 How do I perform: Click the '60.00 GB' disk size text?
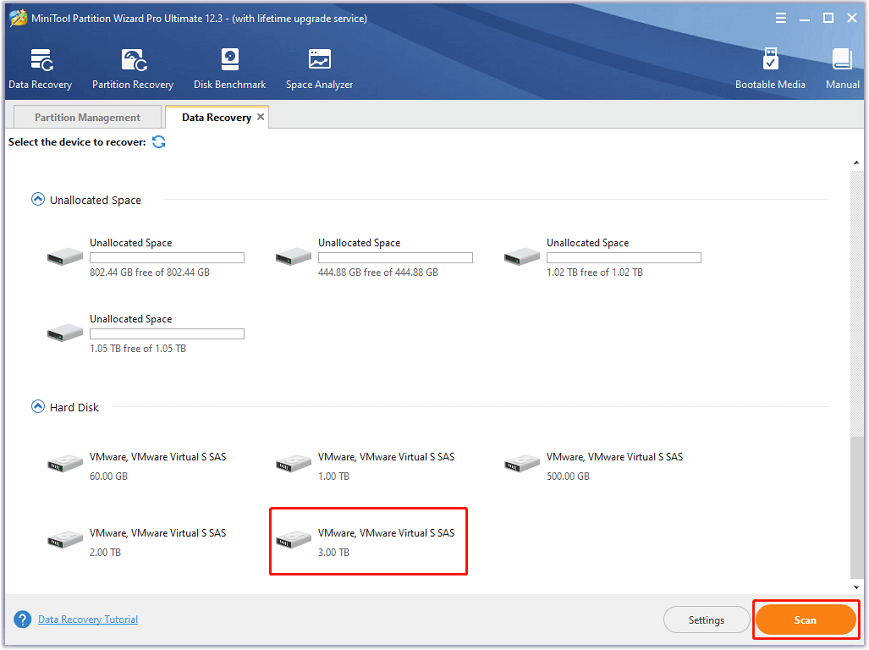(x=109, y=476)
